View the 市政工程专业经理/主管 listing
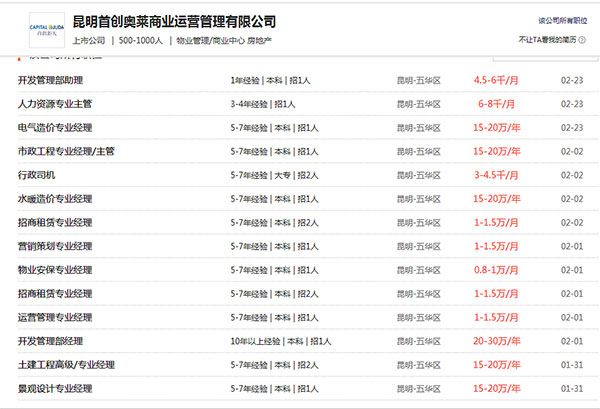This screenshot has height=409, width=600. pyautogui.click(x=66, y=152)
